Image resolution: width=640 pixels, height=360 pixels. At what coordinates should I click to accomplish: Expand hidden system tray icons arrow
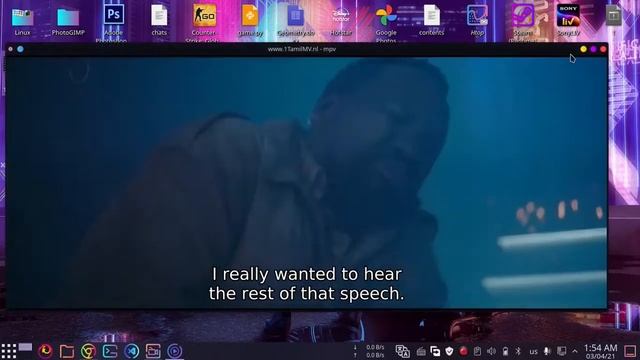click(575, 351)
